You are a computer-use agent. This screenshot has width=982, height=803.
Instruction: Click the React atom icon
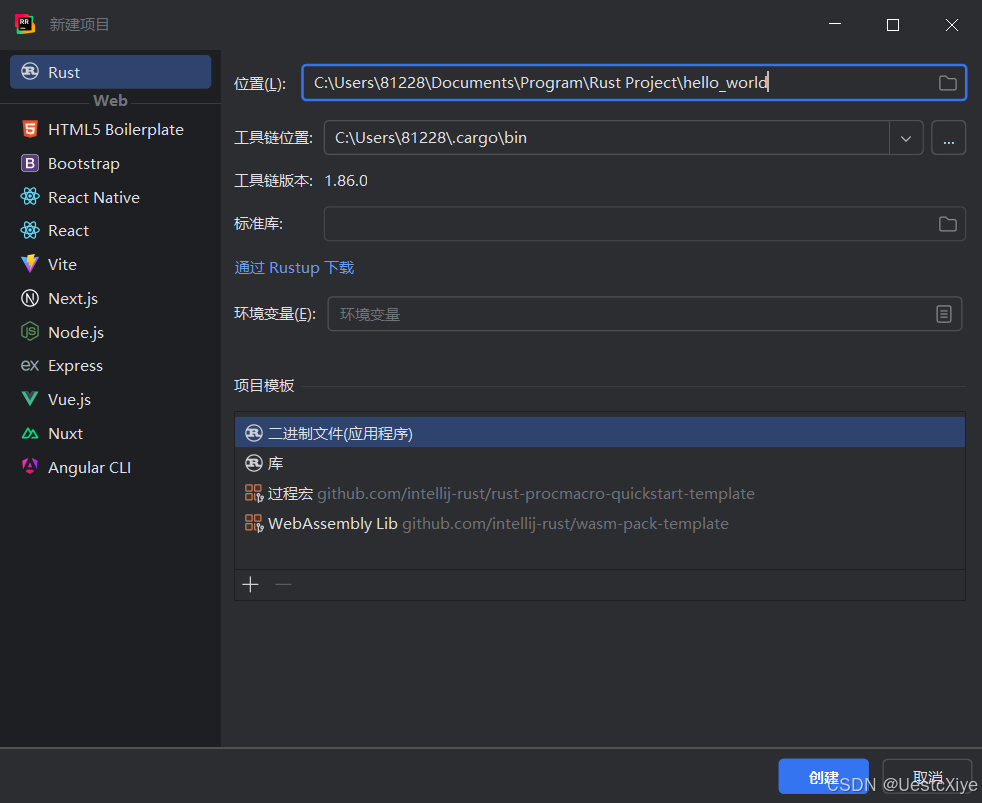pyautogui.click(x=30, y=231)
